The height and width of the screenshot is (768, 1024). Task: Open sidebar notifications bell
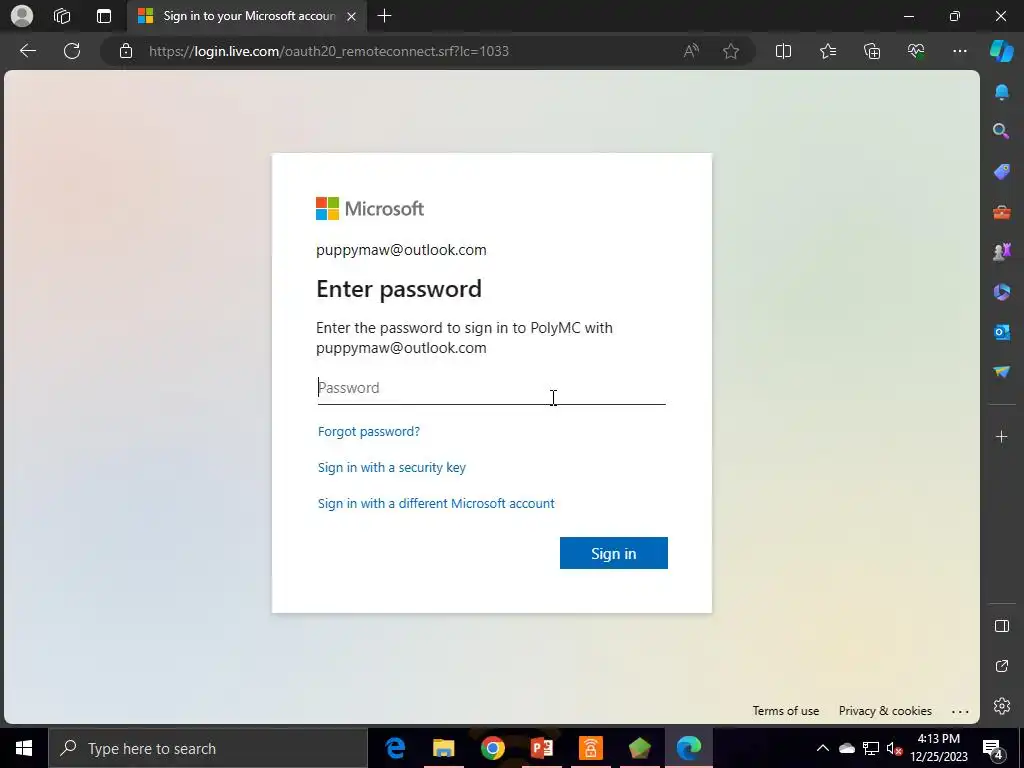click(1001, 91)
